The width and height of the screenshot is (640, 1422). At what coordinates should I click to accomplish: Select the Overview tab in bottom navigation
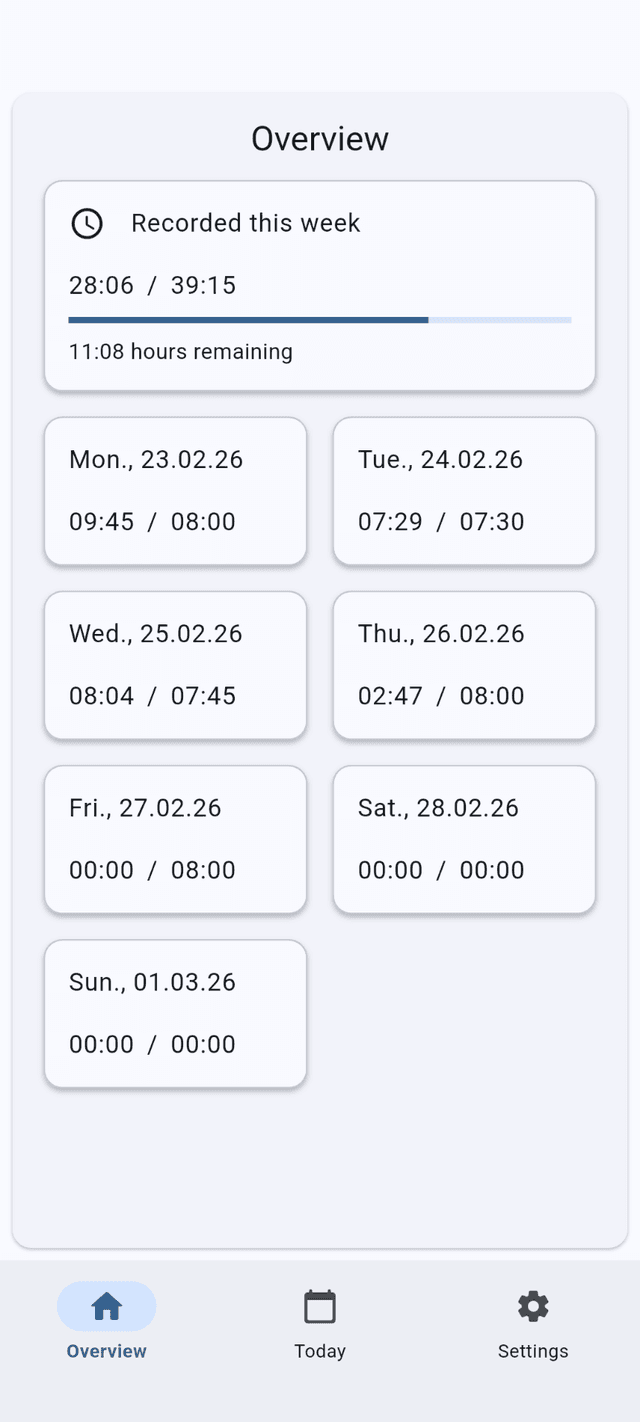click(106, 1322)
